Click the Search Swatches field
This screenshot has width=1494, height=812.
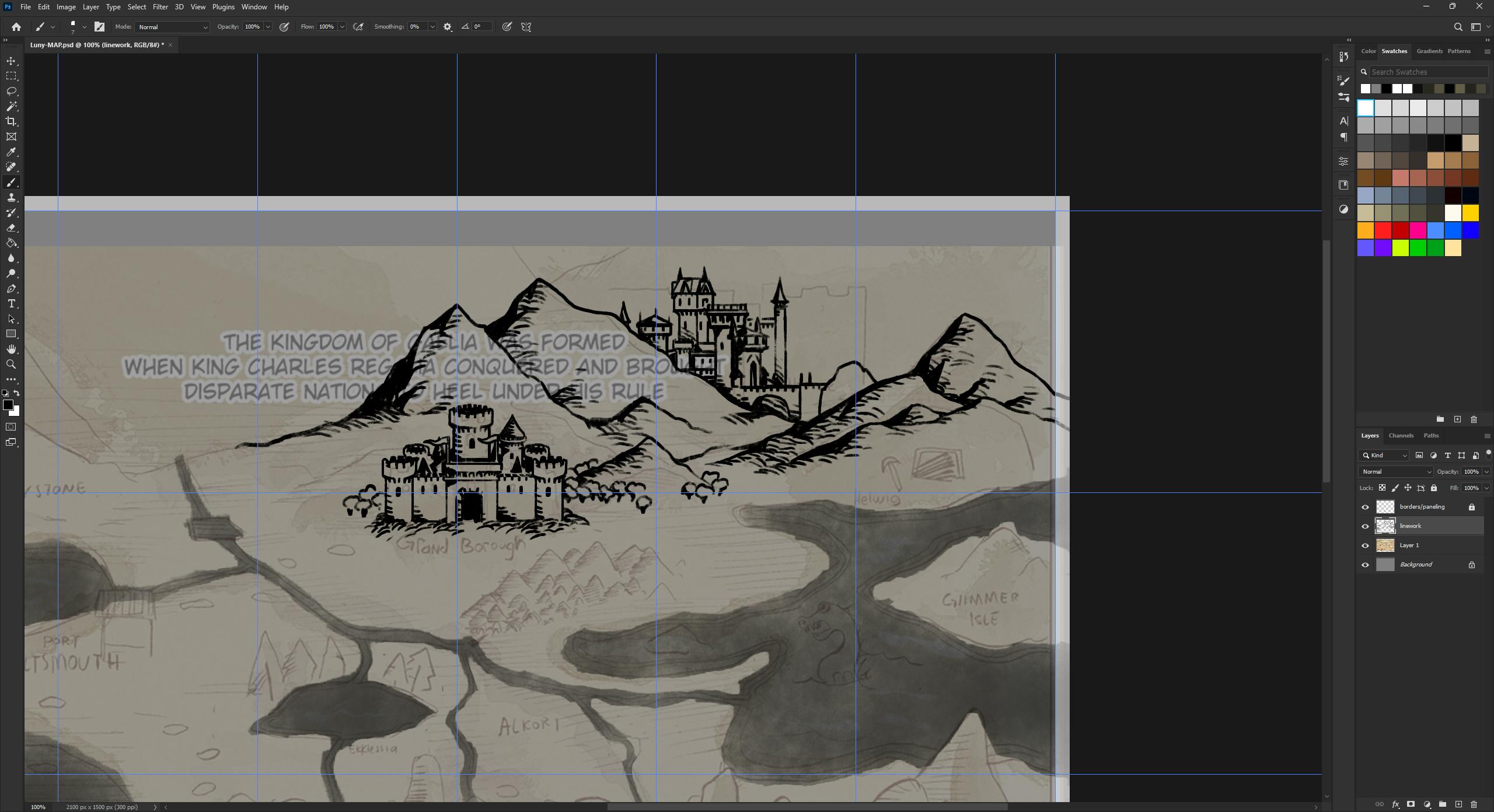(1427, 72)
